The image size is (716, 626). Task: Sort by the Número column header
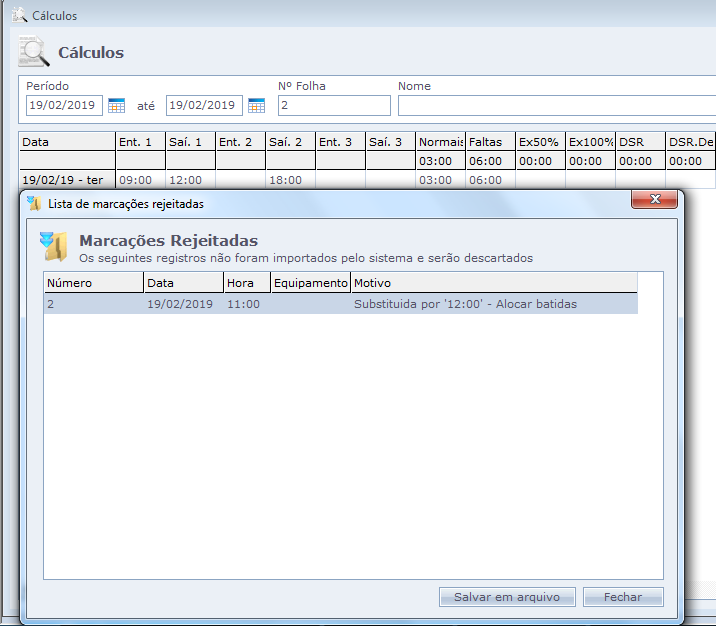[x=93, y=283]
